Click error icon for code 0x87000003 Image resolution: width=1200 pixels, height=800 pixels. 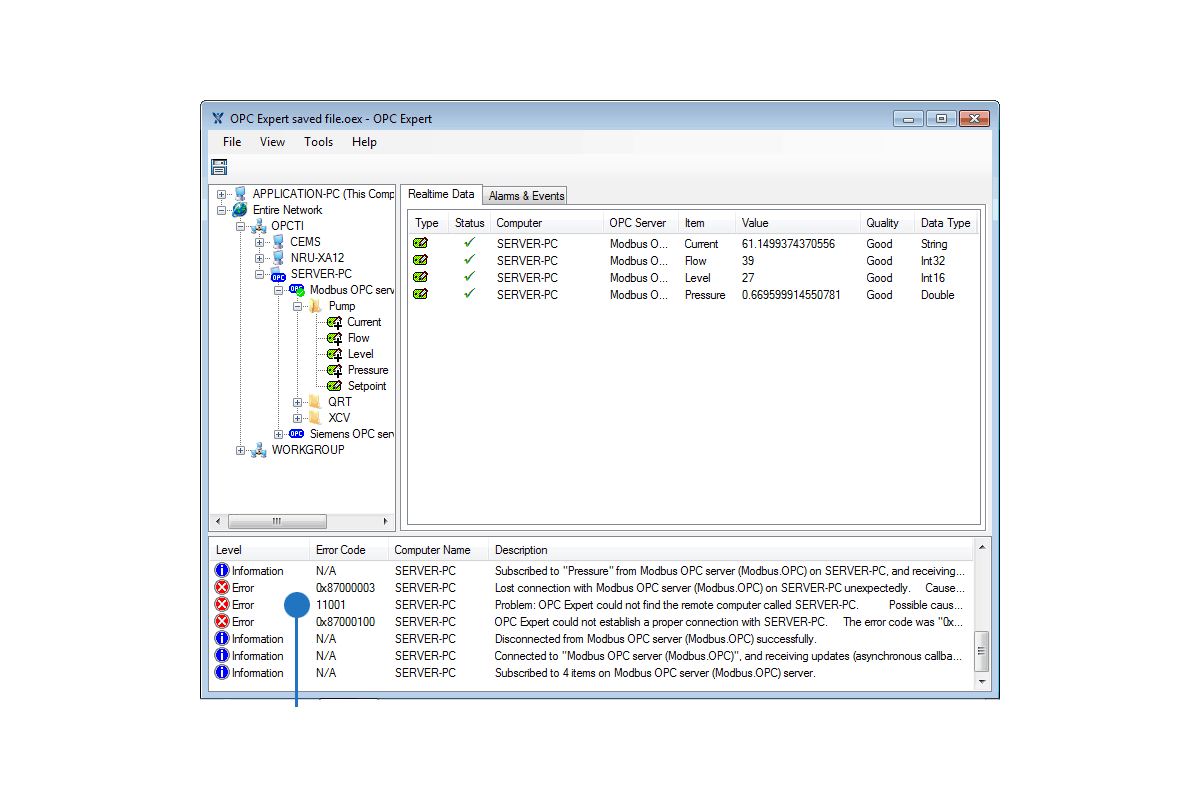222,587
